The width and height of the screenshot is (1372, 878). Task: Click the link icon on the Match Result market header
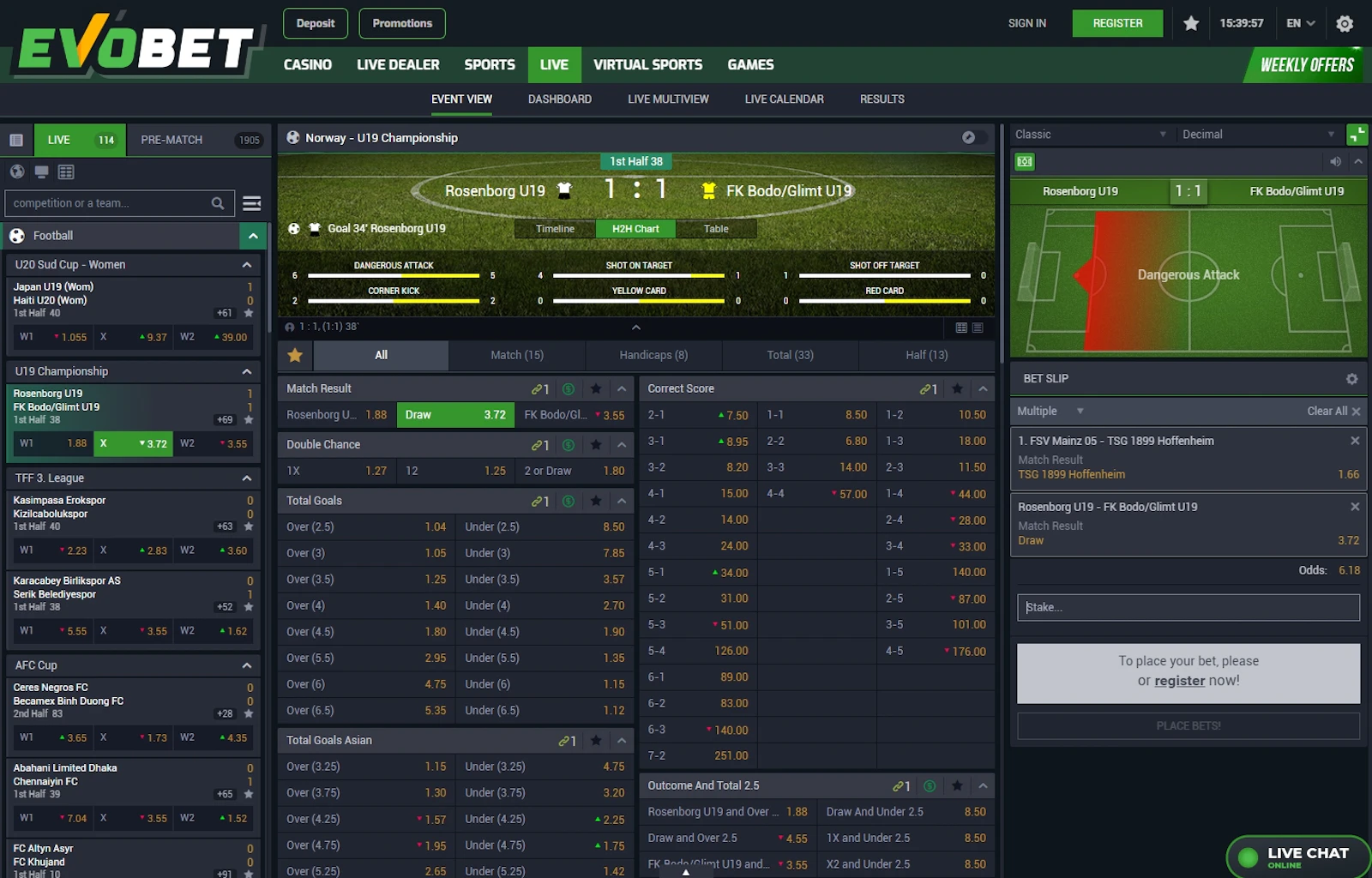click(537, 388)
